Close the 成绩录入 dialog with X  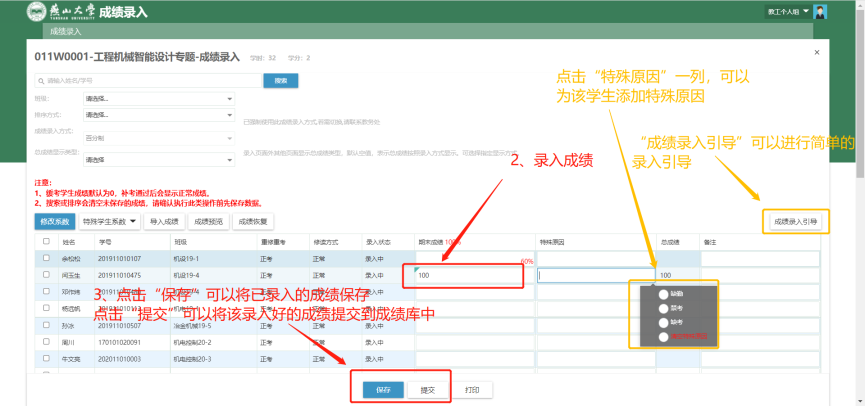click(816, 52)
